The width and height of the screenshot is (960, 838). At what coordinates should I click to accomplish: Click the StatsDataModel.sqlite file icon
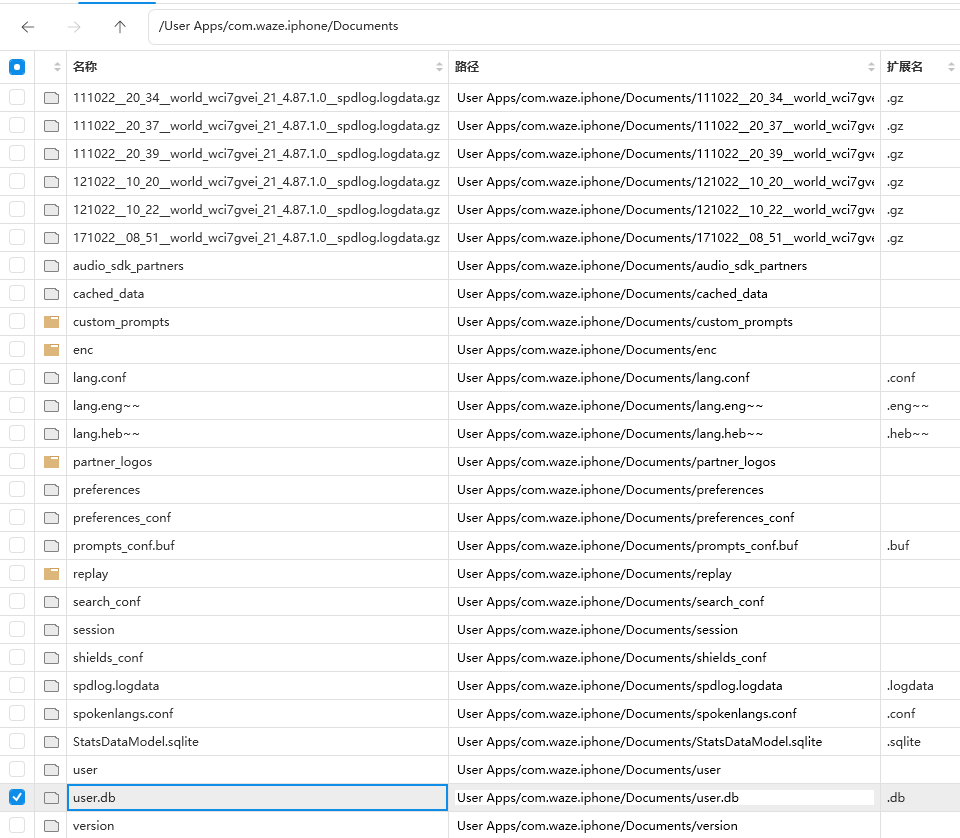[x=51, y=742]
